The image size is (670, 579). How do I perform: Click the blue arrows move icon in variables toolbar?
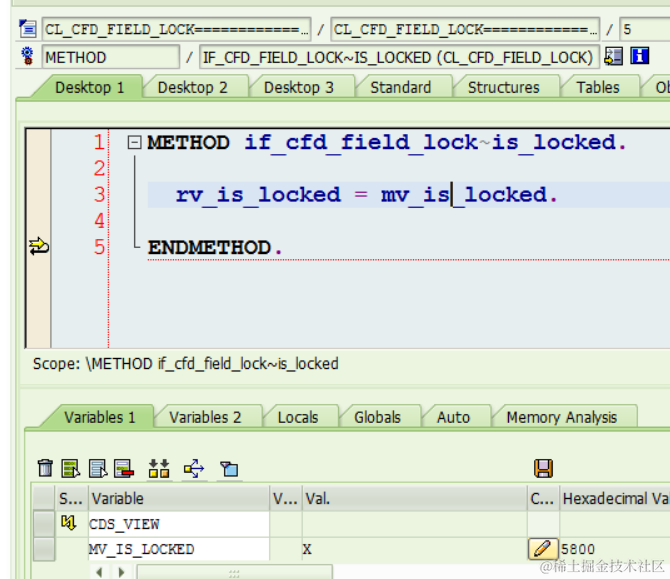194,468
